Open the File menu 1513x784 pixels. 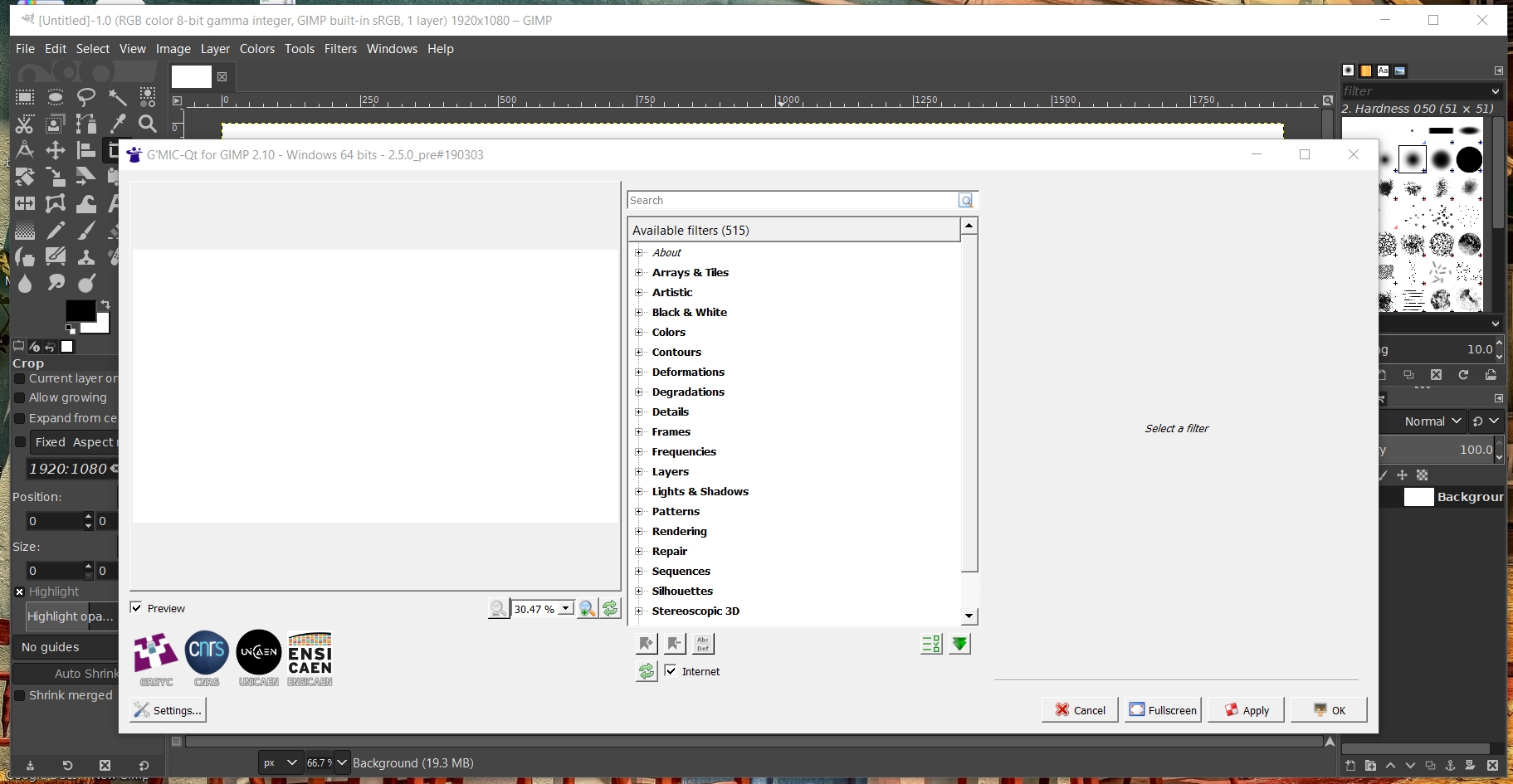(x=26, y=49)
